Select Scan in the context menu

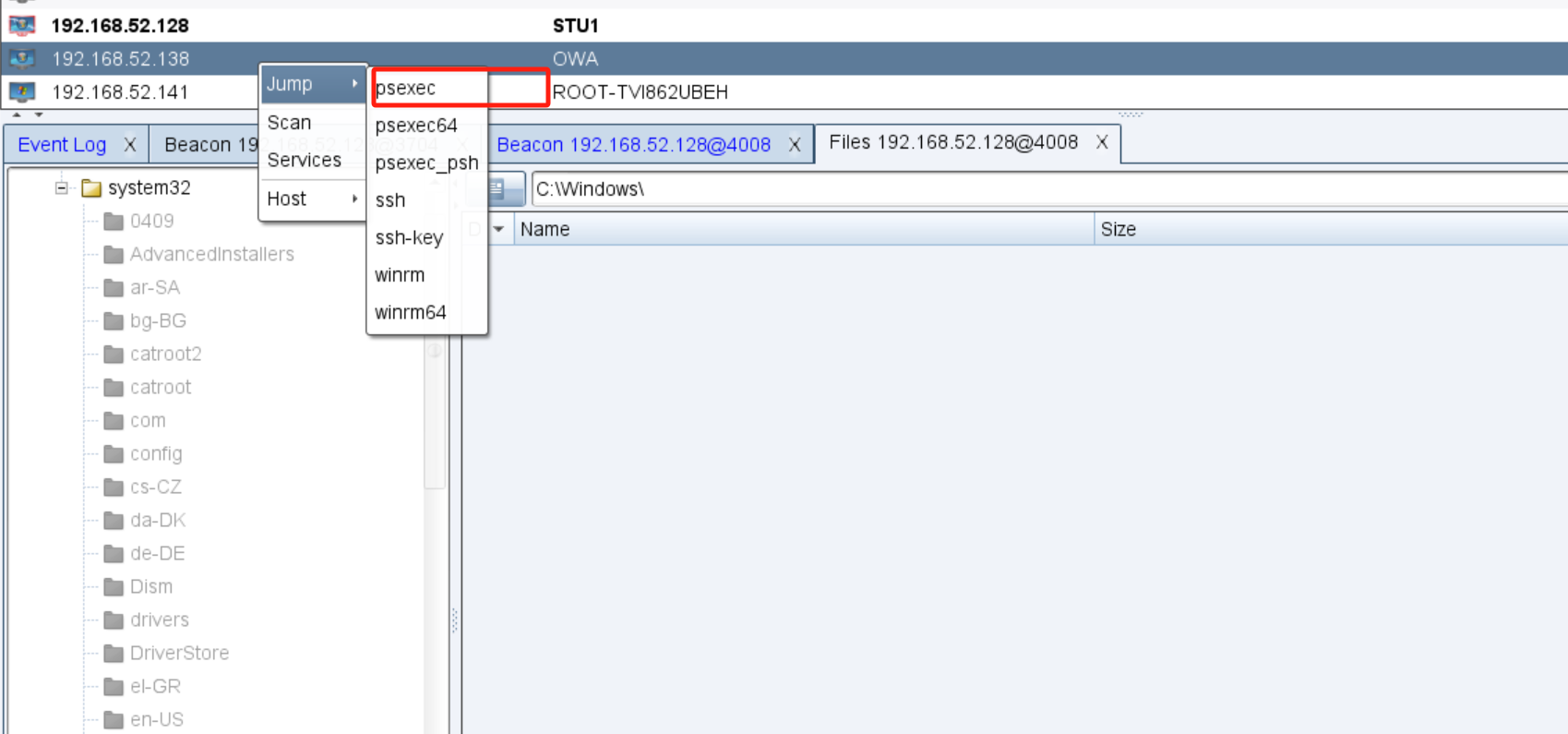point(290,123)
